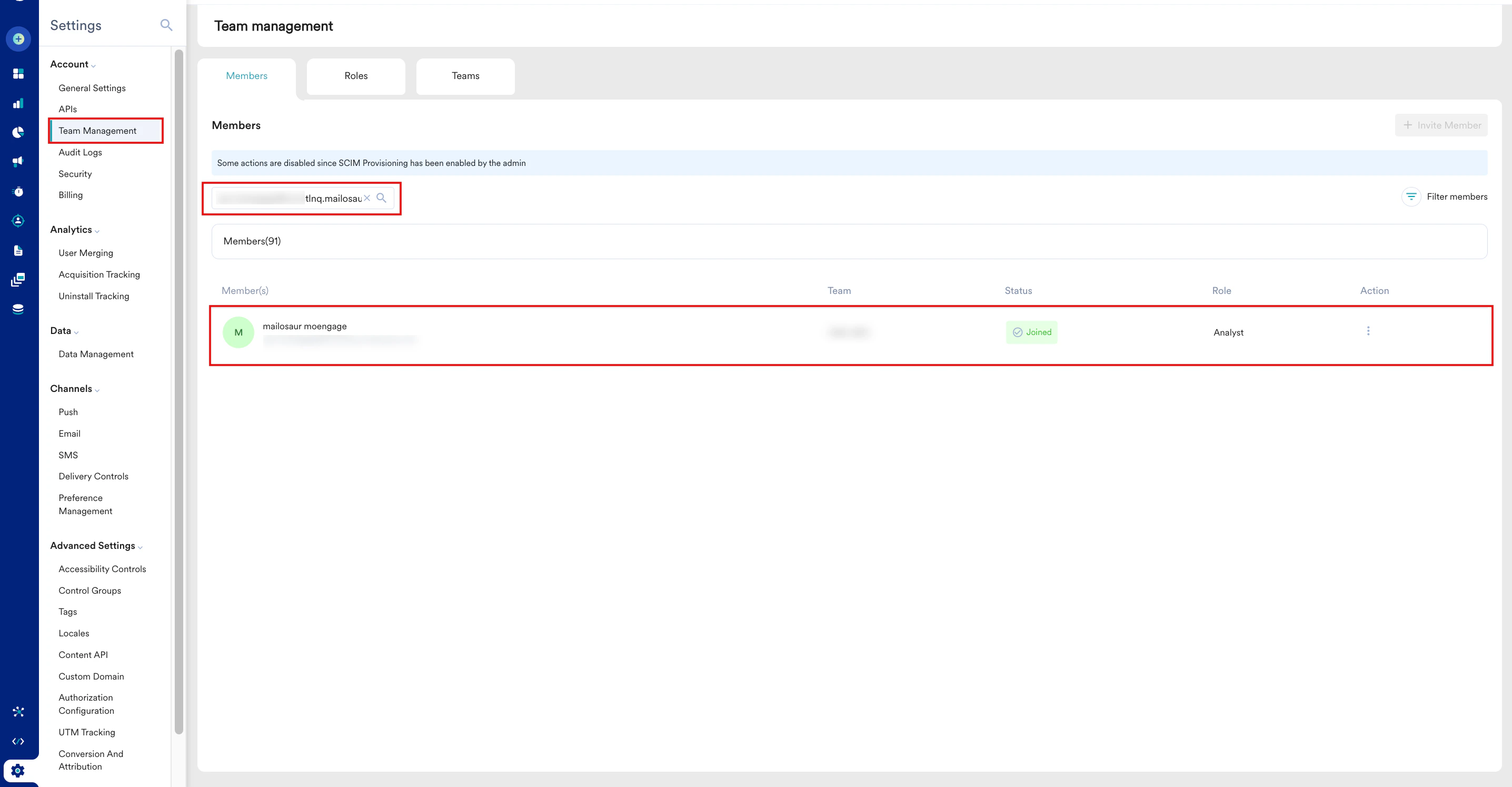
Task: Open the code snippet sidebar icon
Action: [18, 741]
